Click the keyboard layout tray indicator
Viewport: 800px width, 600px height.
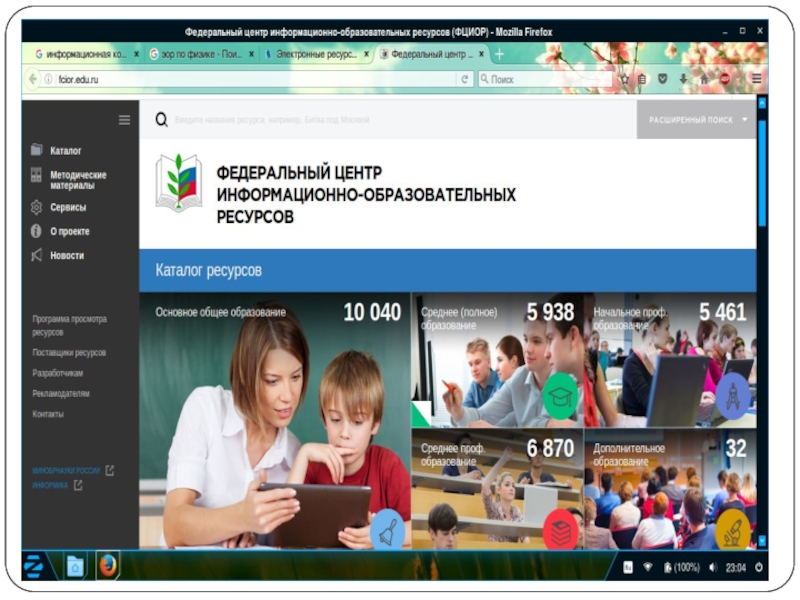tap(628, 567)
